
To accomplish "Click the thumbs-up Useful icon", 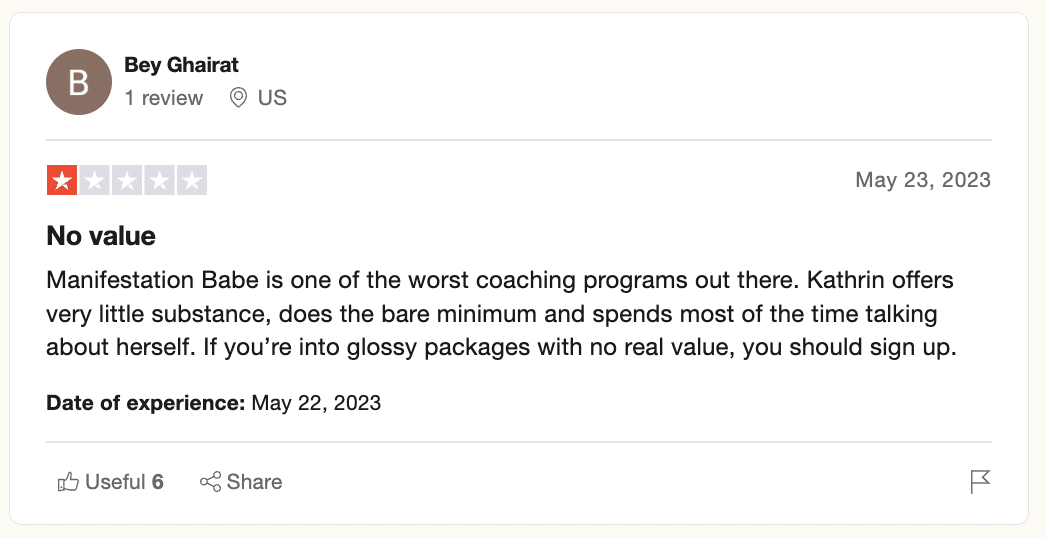I will coord(68,482).
